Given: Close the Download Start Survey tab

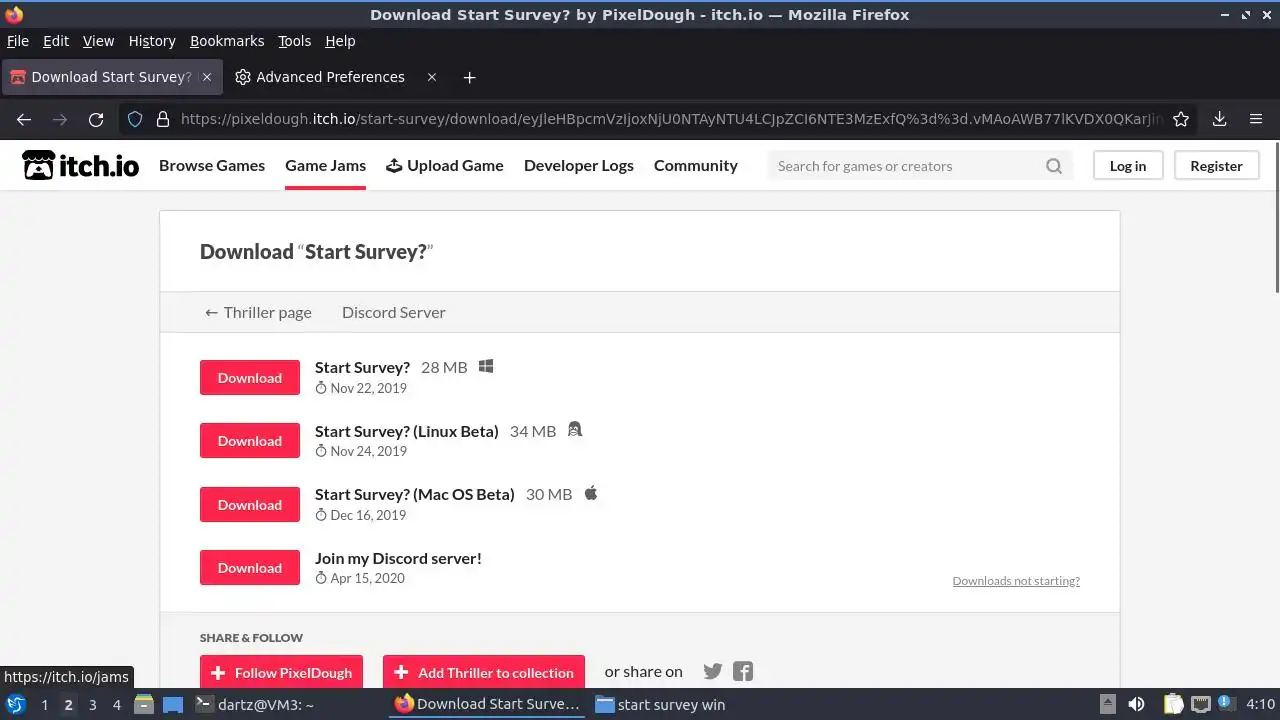Looking at the screenshot, I should pos(207,77).
